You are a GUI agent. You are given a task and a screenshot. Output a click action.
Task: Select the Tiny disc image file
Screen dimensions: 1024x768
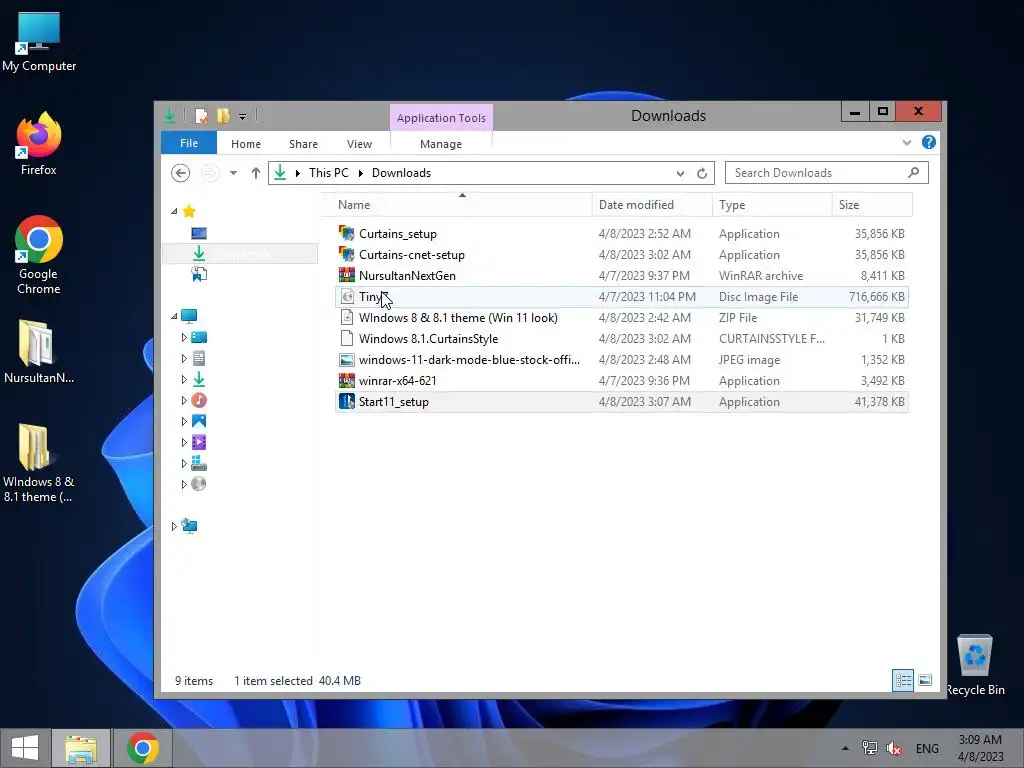click(x=621, y=296)
